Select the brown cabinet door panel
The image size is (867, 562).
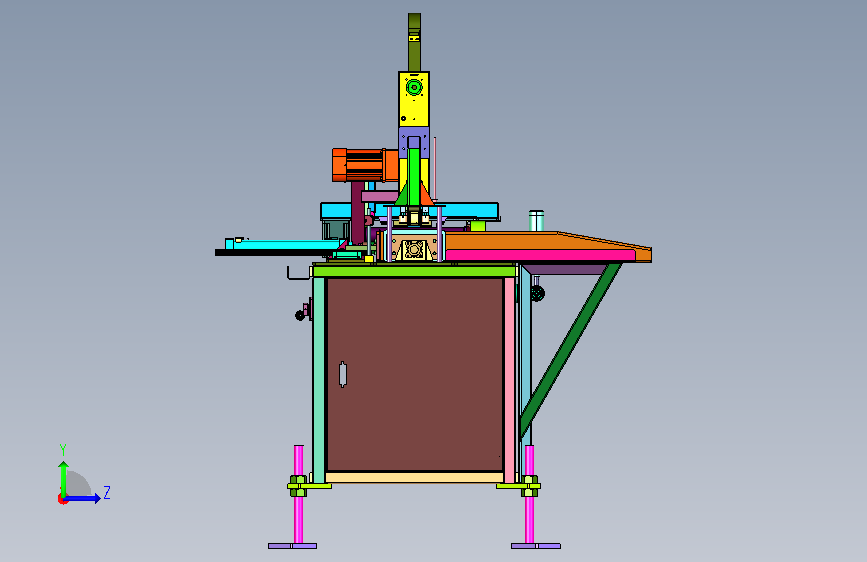coord(415,374)
